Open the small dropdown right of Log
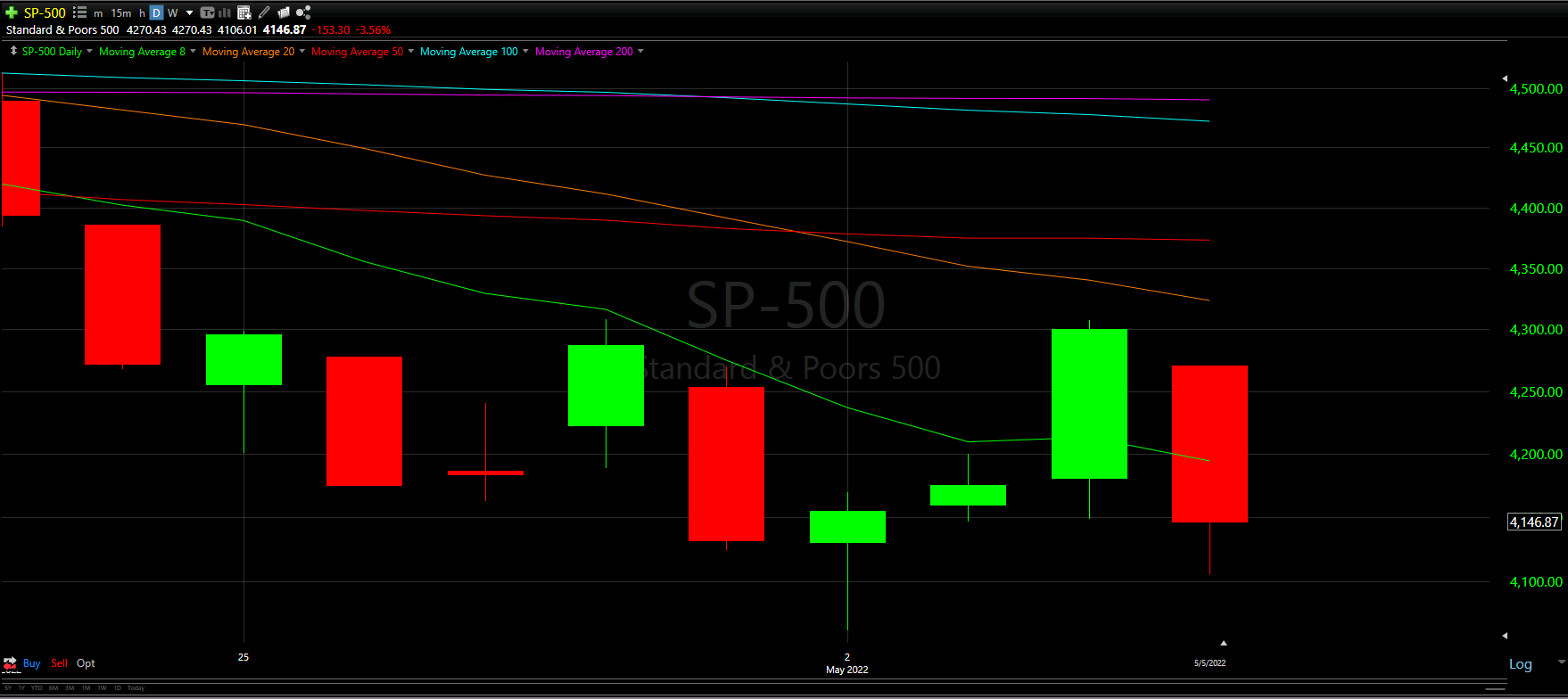1568x699 pixels. [x=1561, y=662]
